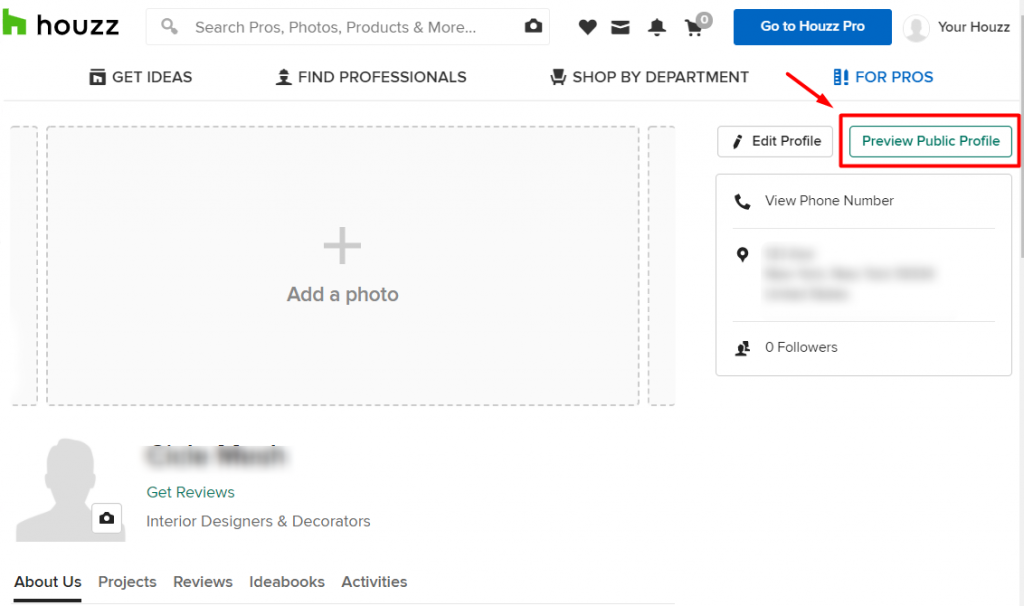
Task: Click the camera icon in the search bar
Action: pos(532,26)
